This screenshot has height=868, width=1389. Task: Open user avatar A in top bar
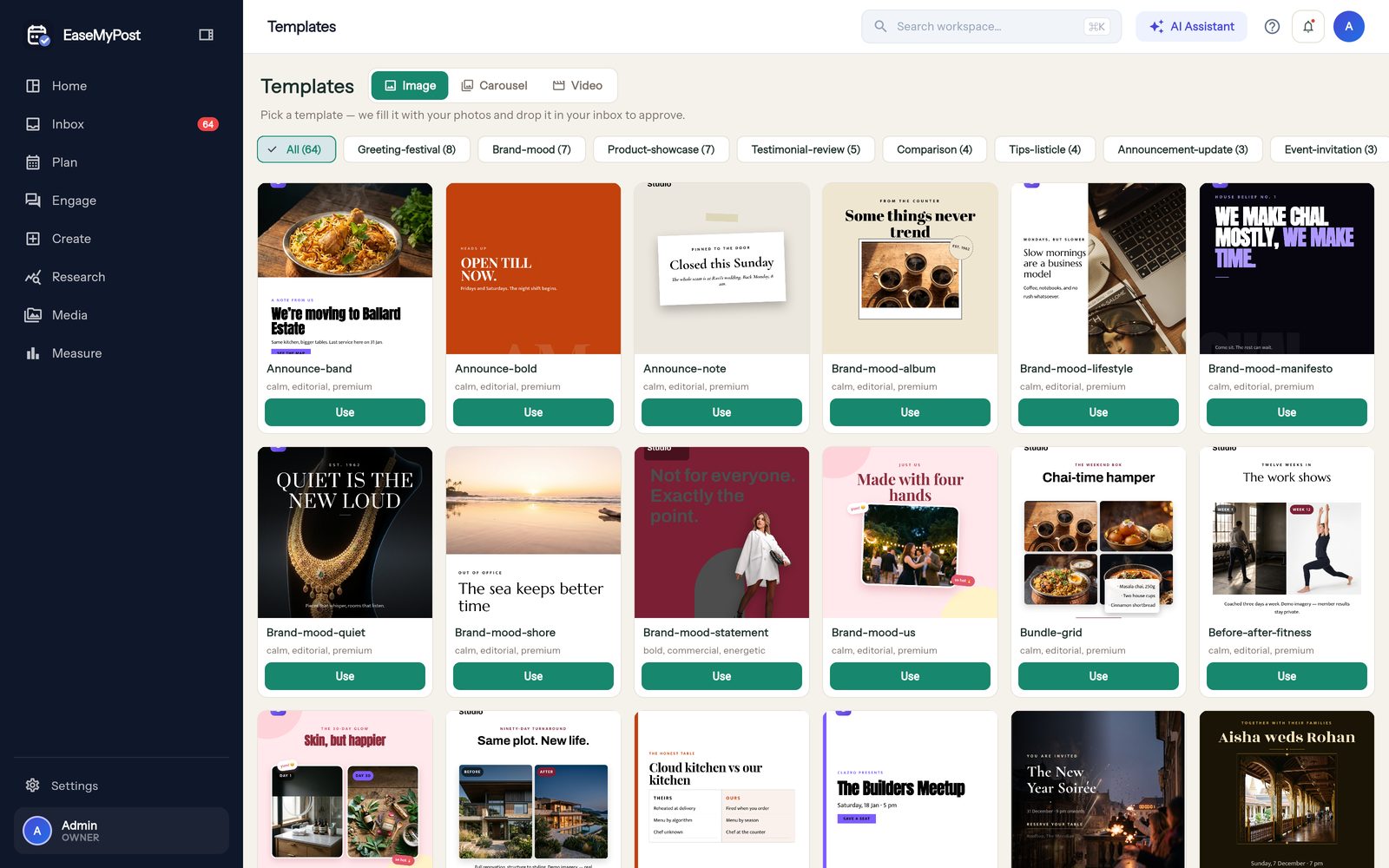[x=1349, y=26]
